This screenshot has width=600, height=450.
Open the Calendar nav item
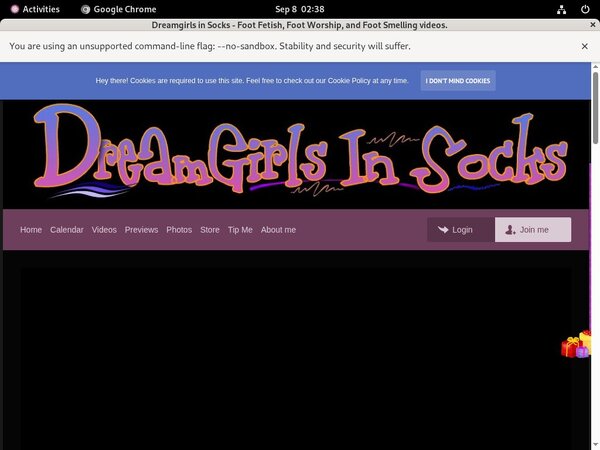point(67,230)
